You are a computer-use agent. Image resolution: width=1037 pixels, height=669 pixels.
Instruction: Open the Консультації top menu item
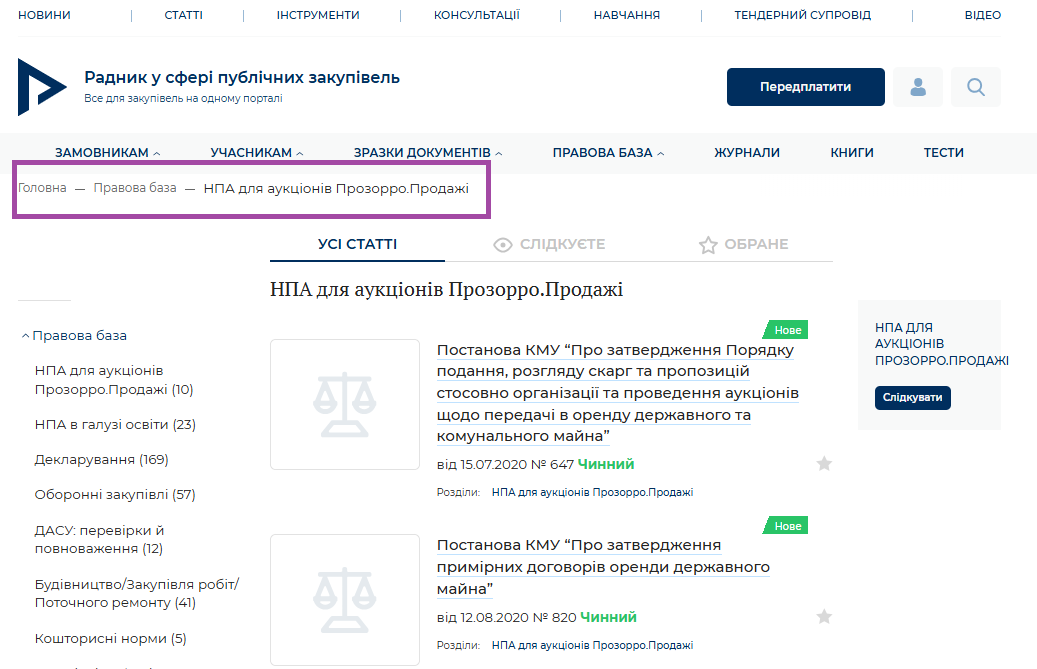click(x=476, y=15)
